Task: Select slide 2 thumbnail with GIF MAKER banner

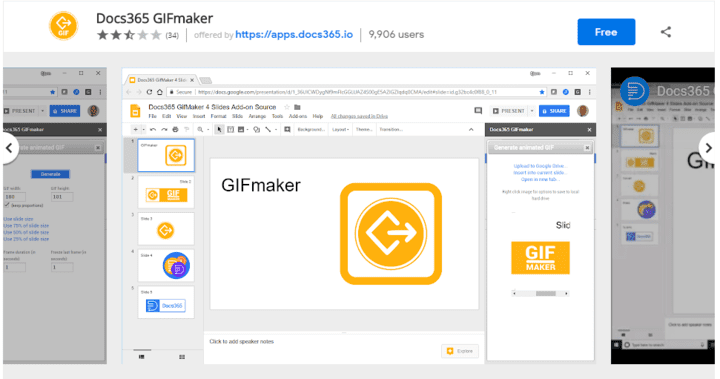Action: coord(166,192)
